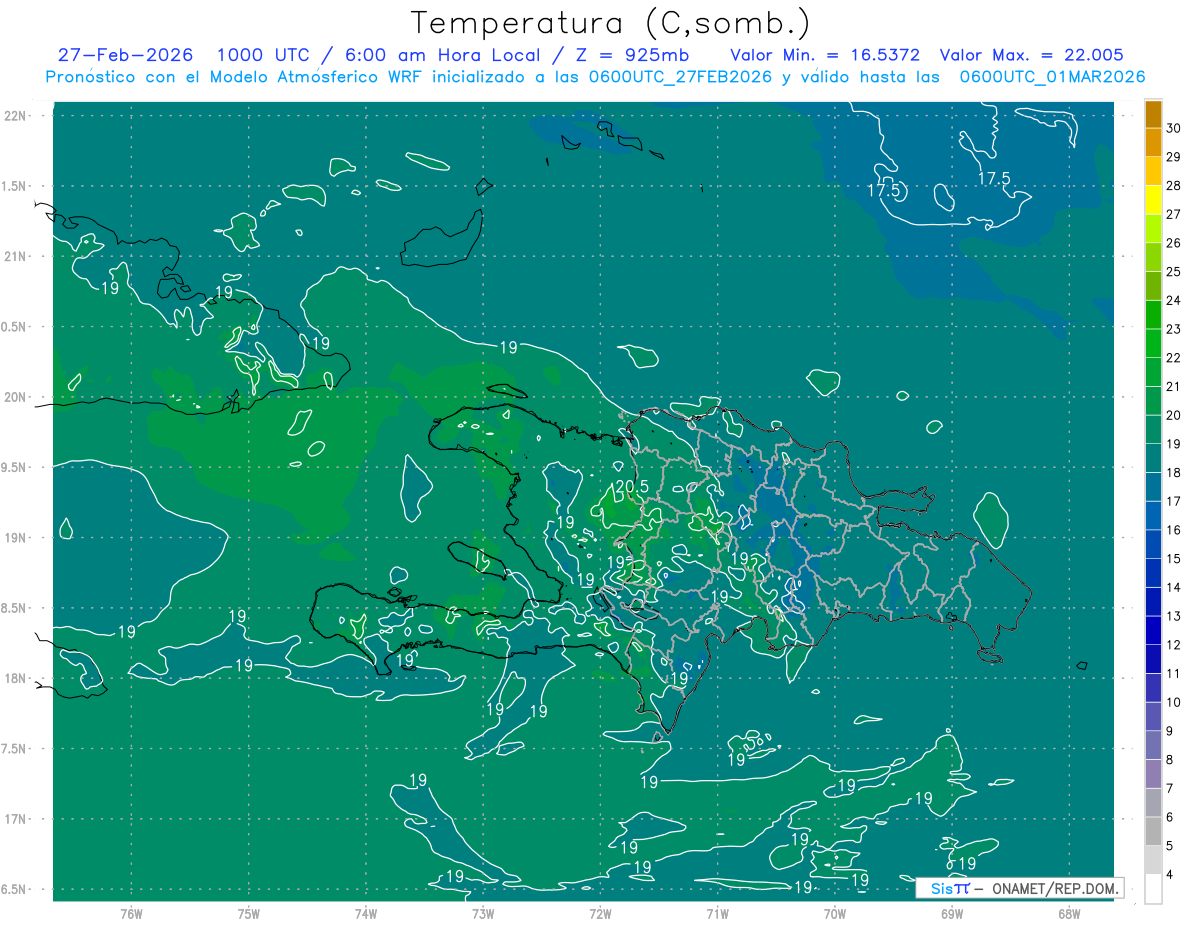Screen dimensions: 1200x927
Task: Click the legend value "10" on the color scale
Action: (1174, 702)
